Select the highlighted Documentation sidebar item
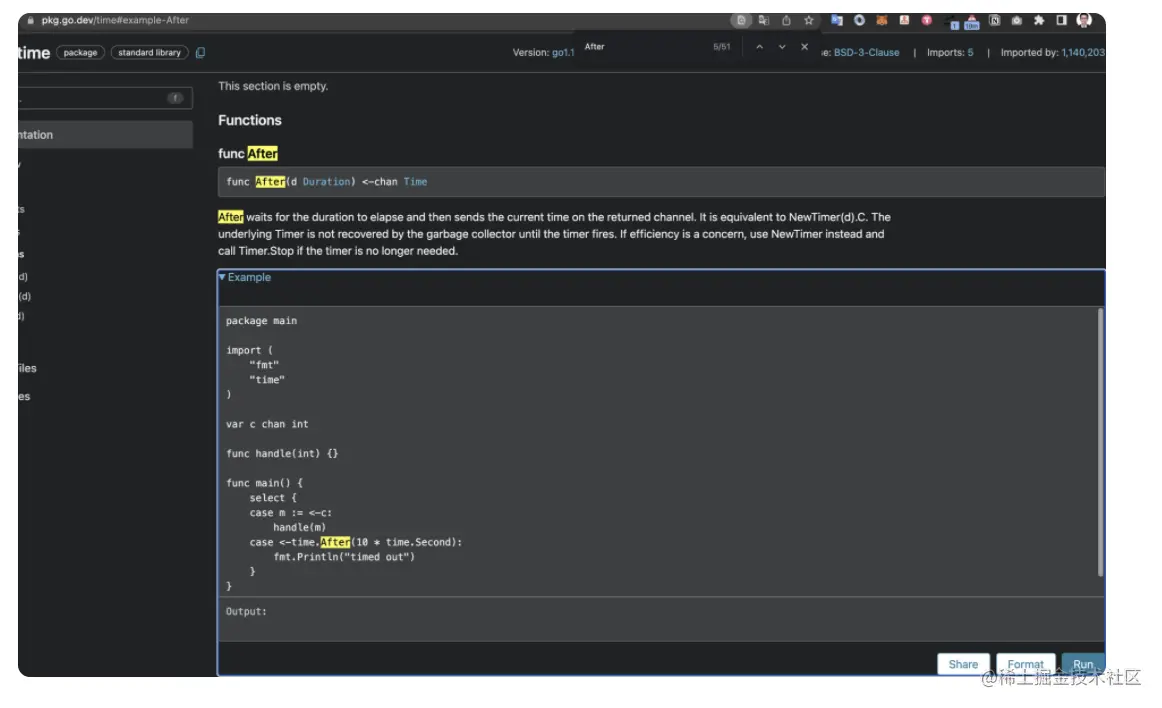 click(x=105, y=135)
